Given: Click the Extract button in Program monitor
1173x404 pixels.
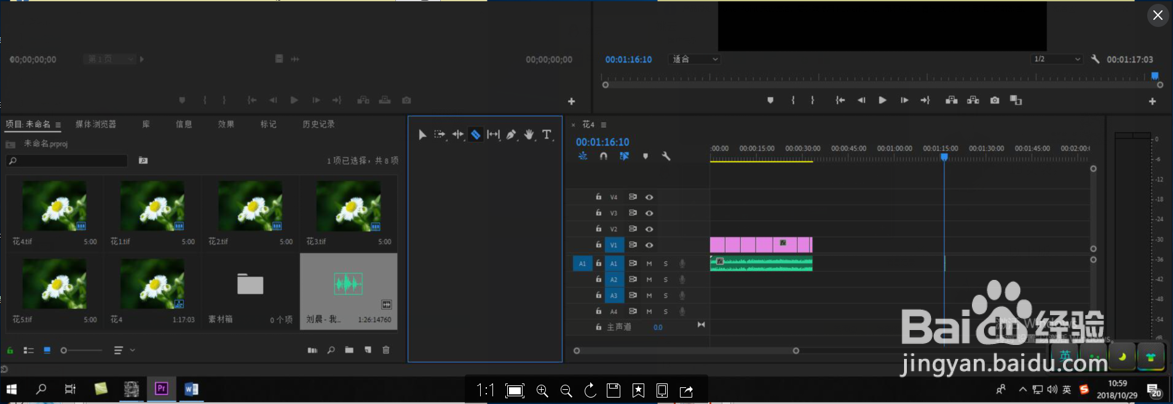Looking at the screenshot, I should click(973, 100).
